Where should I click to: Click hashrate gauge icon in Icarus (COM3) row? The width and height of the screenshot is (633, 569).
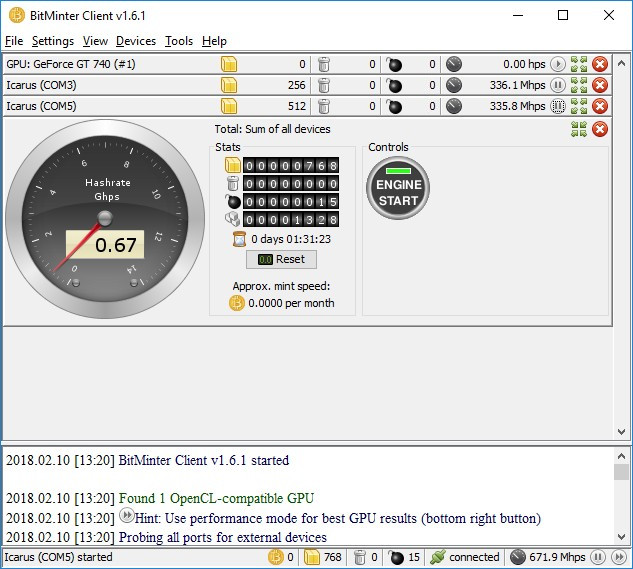click(454, 85)
